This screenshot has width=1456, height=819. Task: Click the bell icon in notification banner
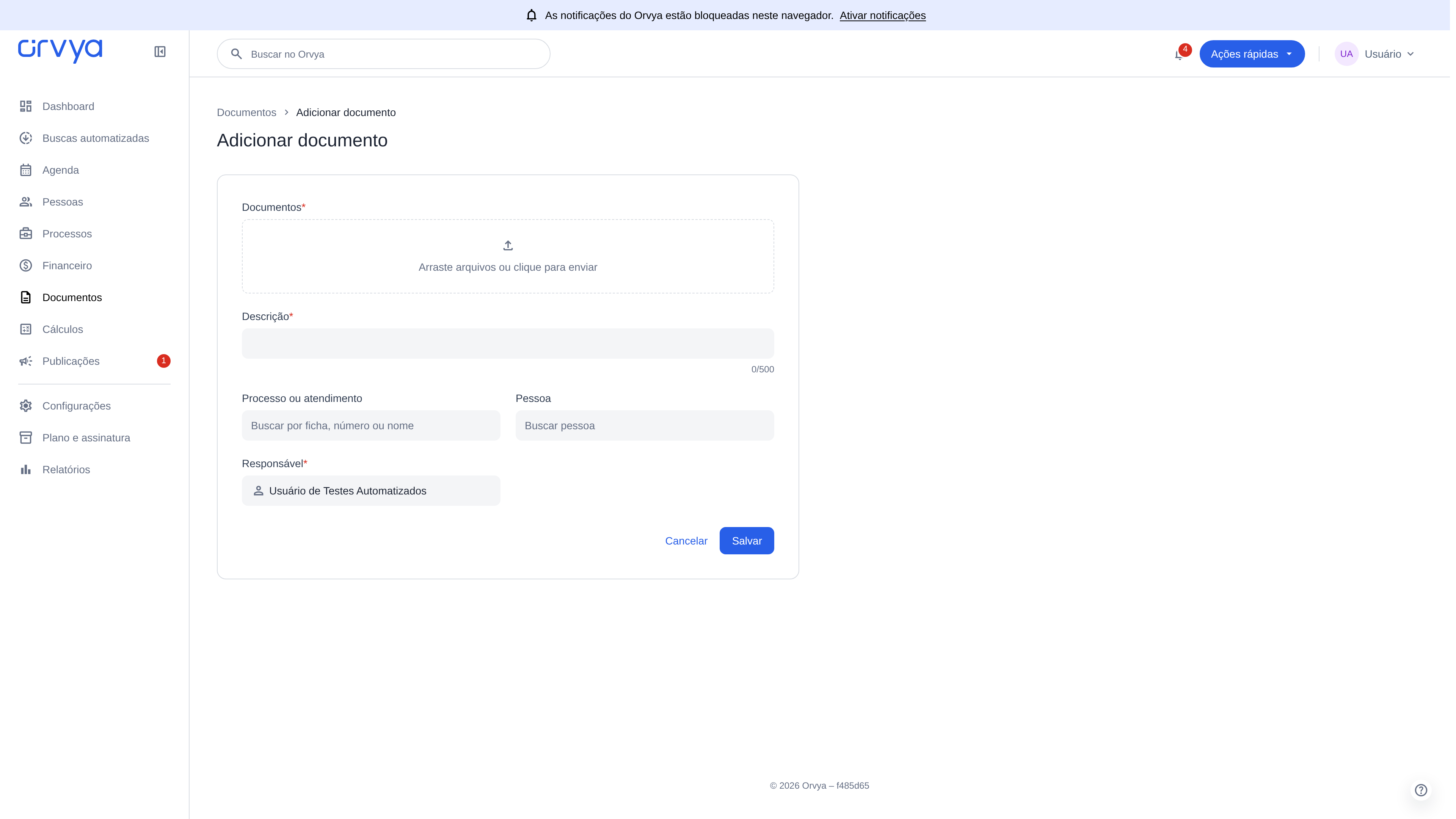tap(531, 15)
